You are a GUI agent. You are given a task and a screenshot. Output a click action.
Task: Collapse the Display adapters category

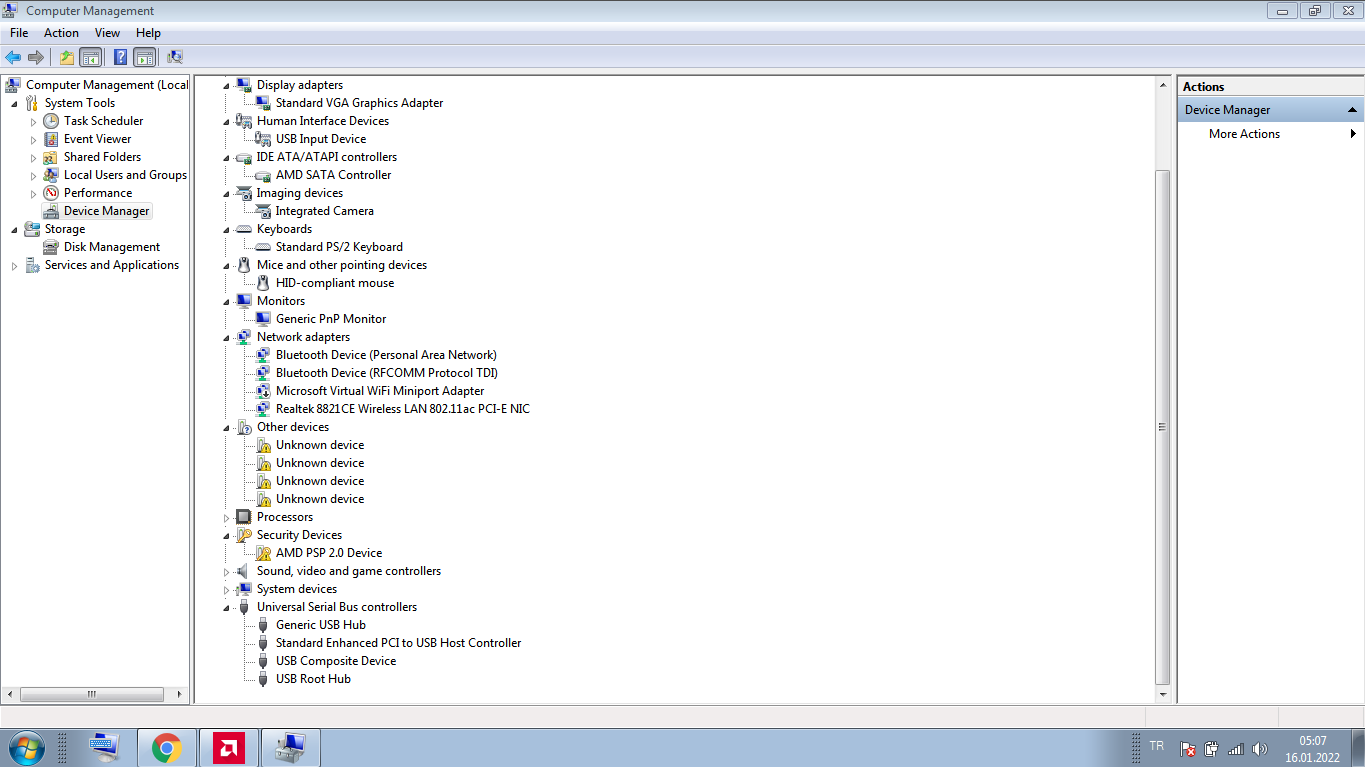click(x=226, y=85)
